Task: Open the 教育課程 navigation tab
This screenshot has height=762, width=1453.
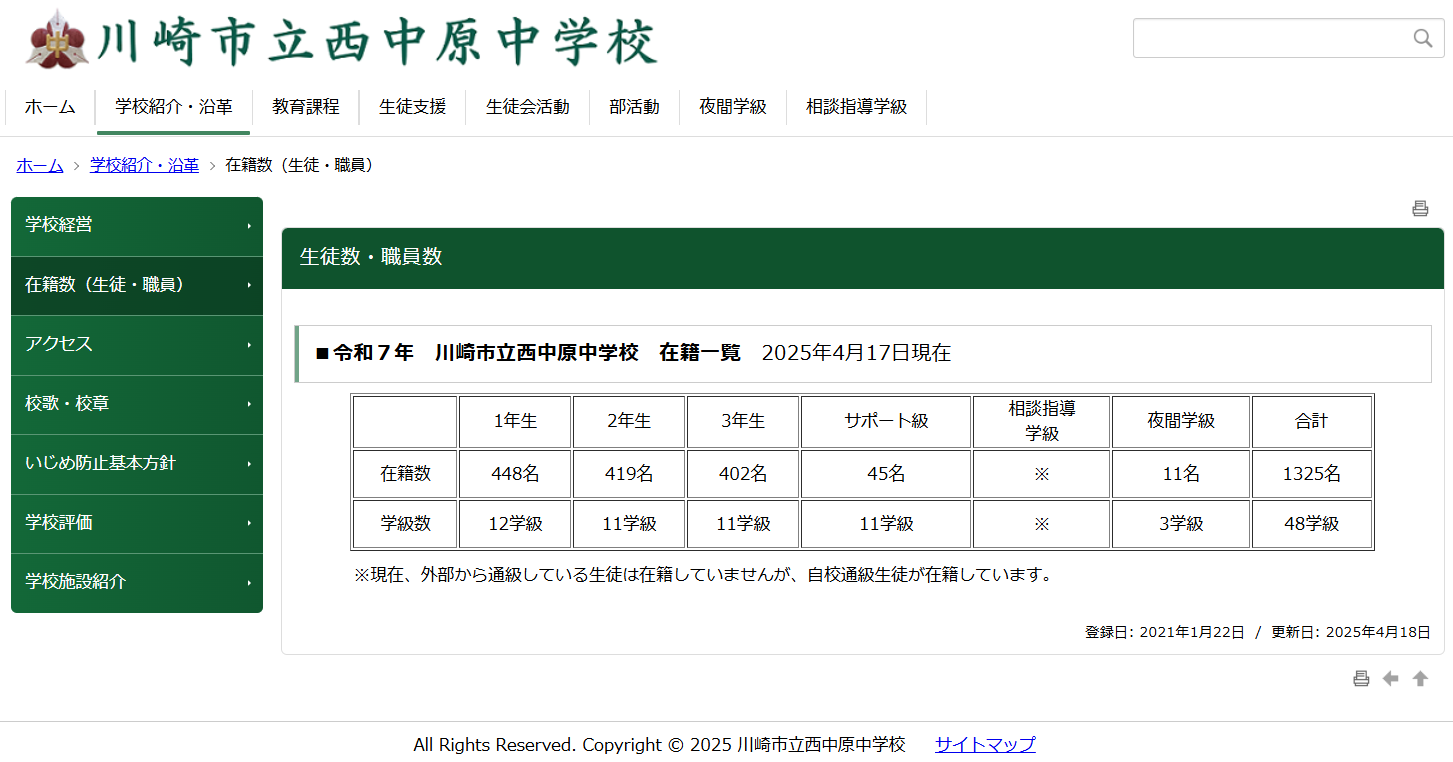Action: point(305,107)
